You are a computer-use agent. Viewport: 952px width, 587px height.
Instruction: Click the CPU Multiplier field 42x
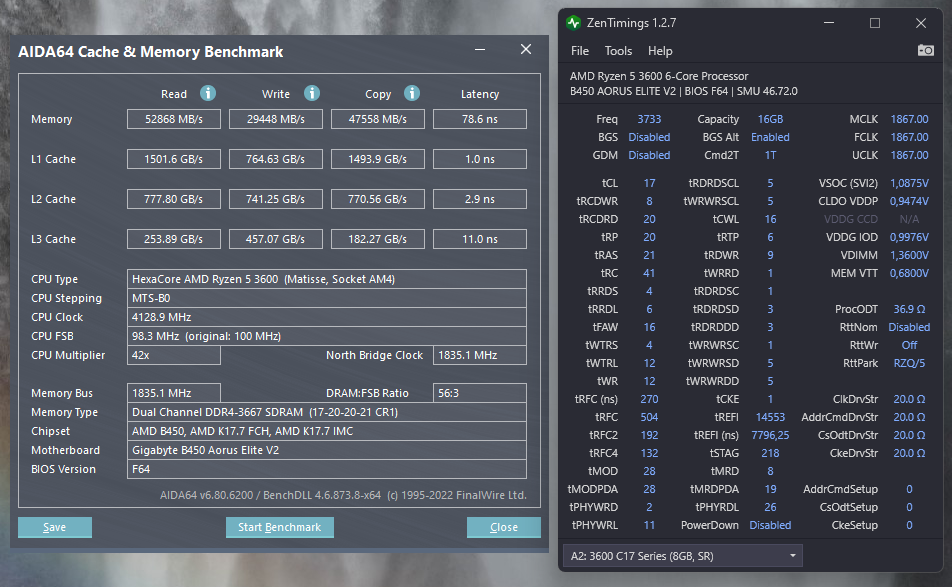tap(174, 355)
